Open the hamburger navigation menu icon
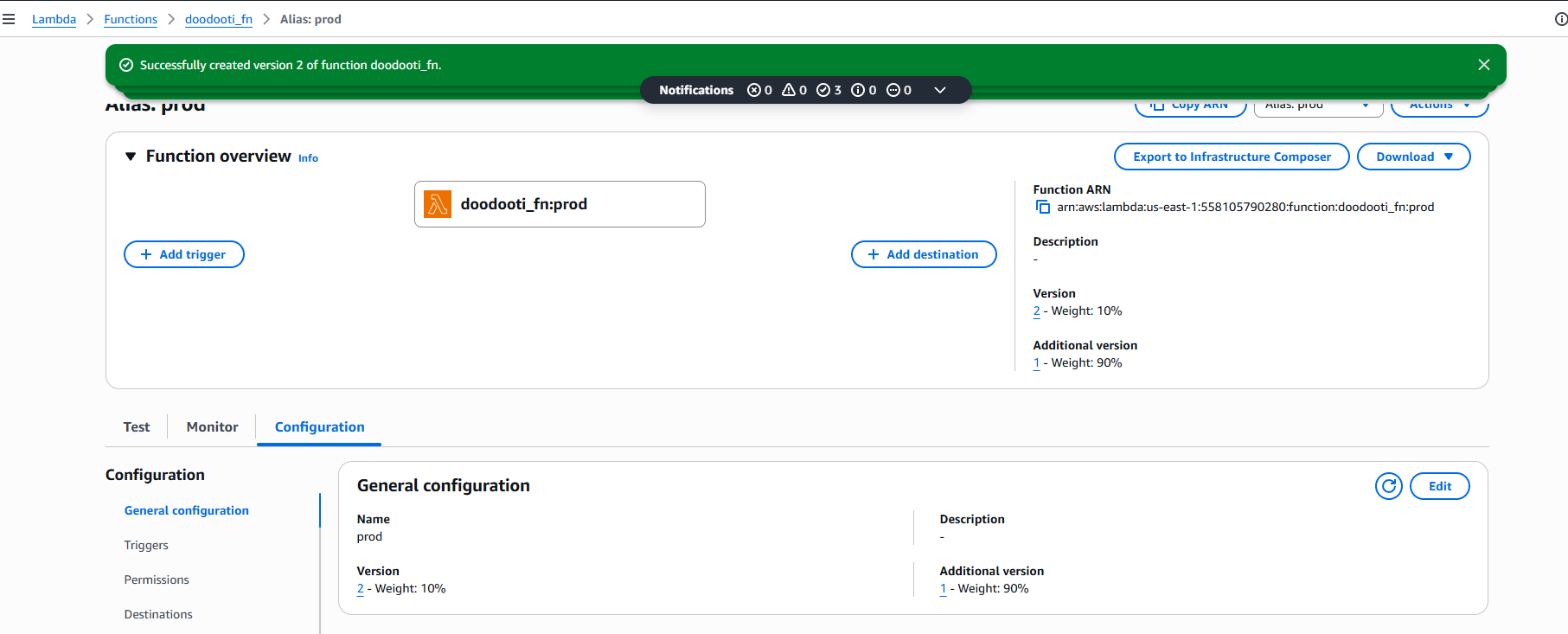 point(9,19)
